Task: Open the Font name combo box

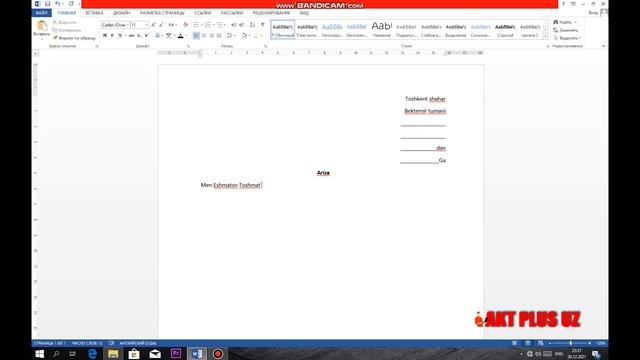Action: (x=115, y=25)
